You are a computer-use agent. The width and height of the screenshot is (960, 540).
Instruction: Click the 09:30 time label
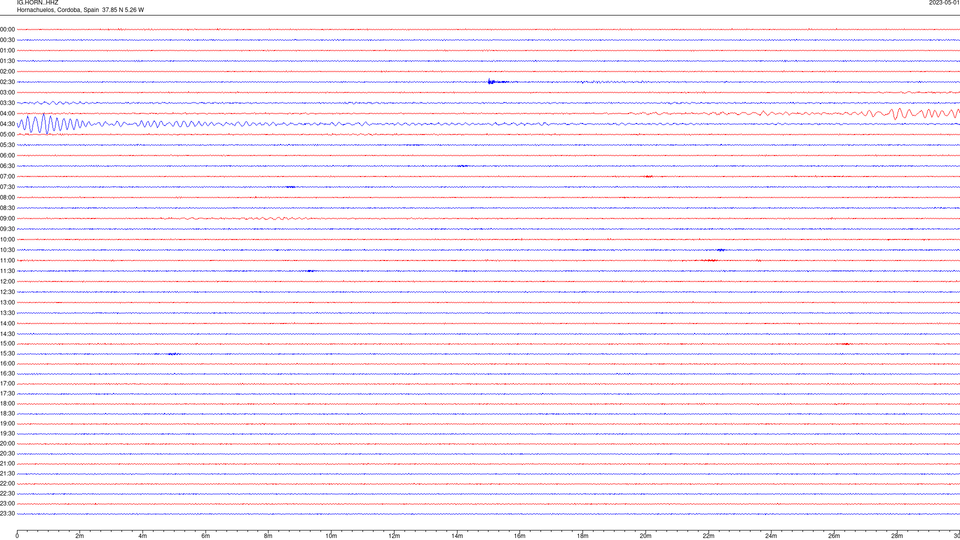(x=7, y=229)
